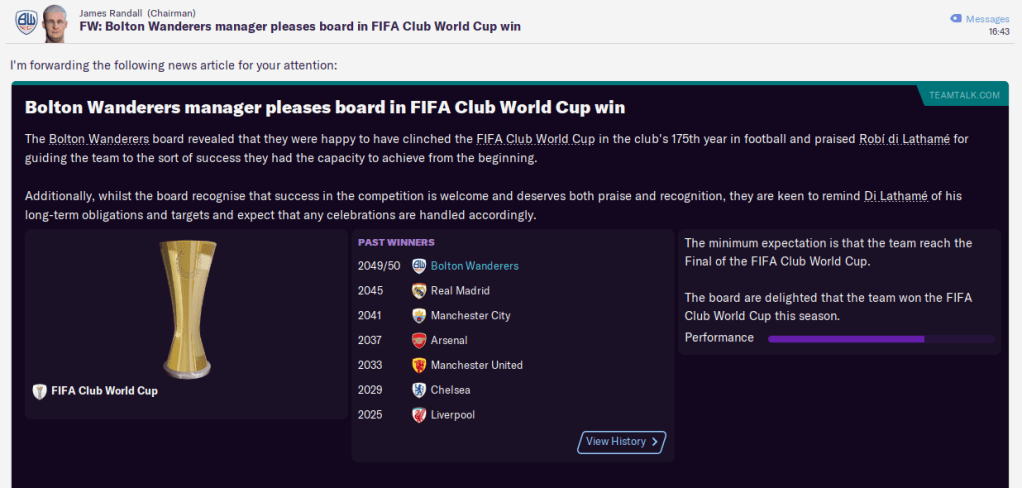Open View History for past winners
Screen dimensions: 1022x488
click(x=621, y=442)
